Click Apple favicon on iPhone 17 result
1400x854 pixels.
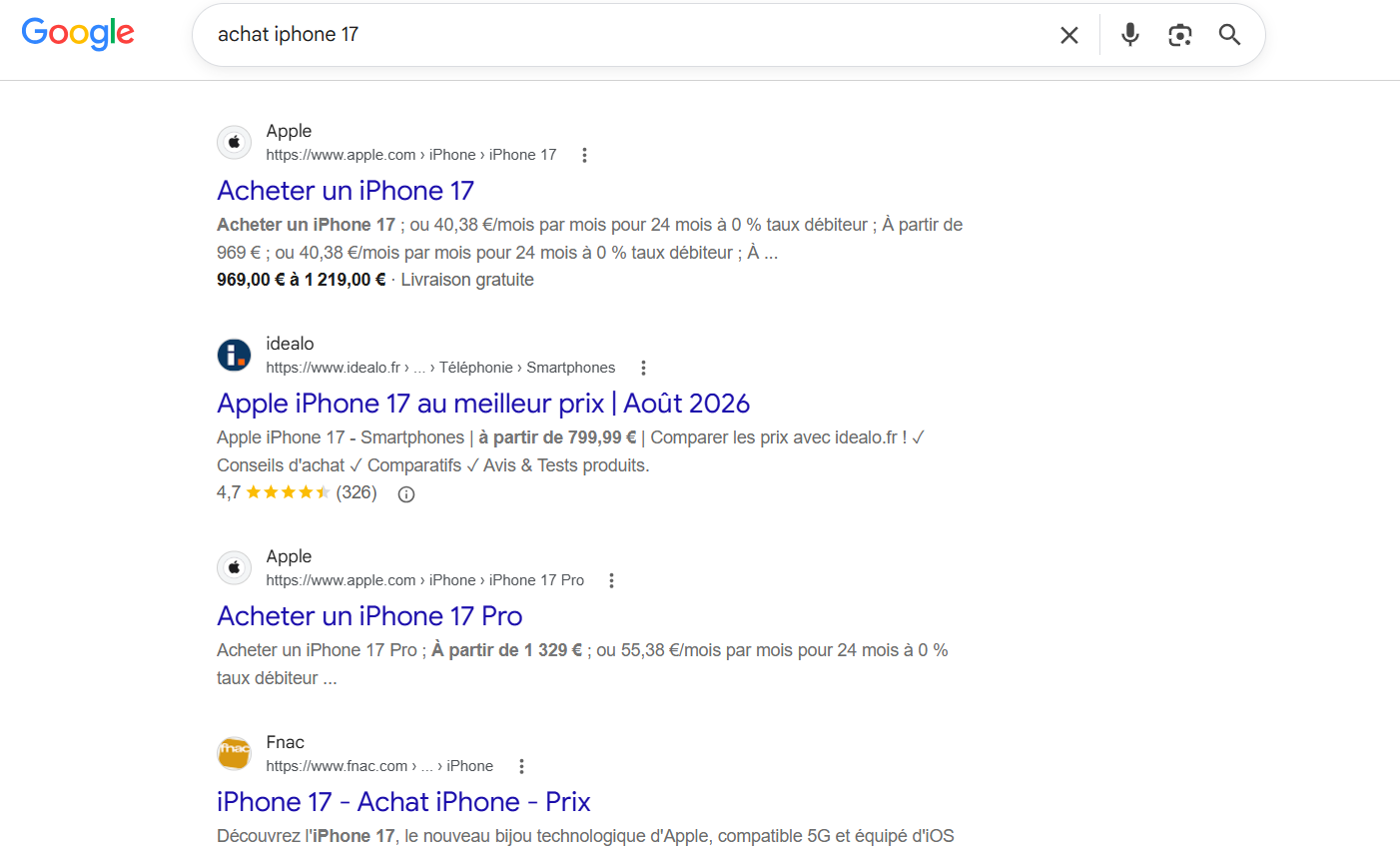coord(235,142)
